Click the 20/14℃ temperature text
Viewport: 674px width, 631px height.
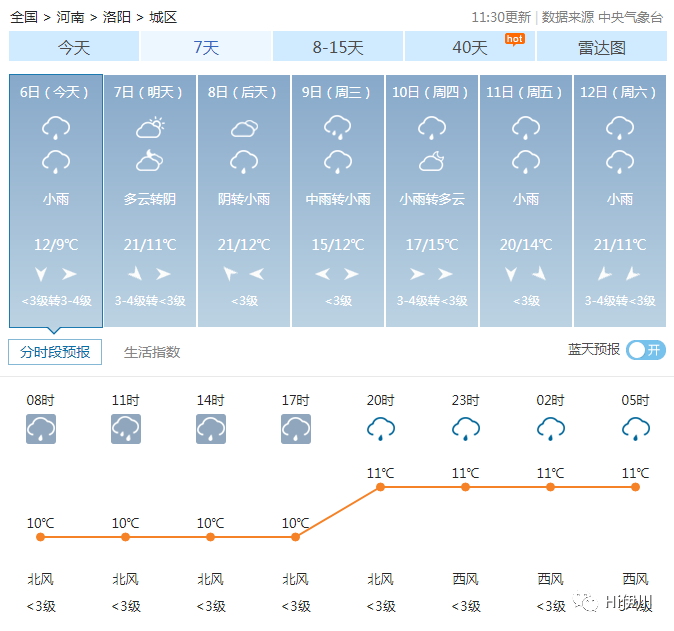[526, 245]
